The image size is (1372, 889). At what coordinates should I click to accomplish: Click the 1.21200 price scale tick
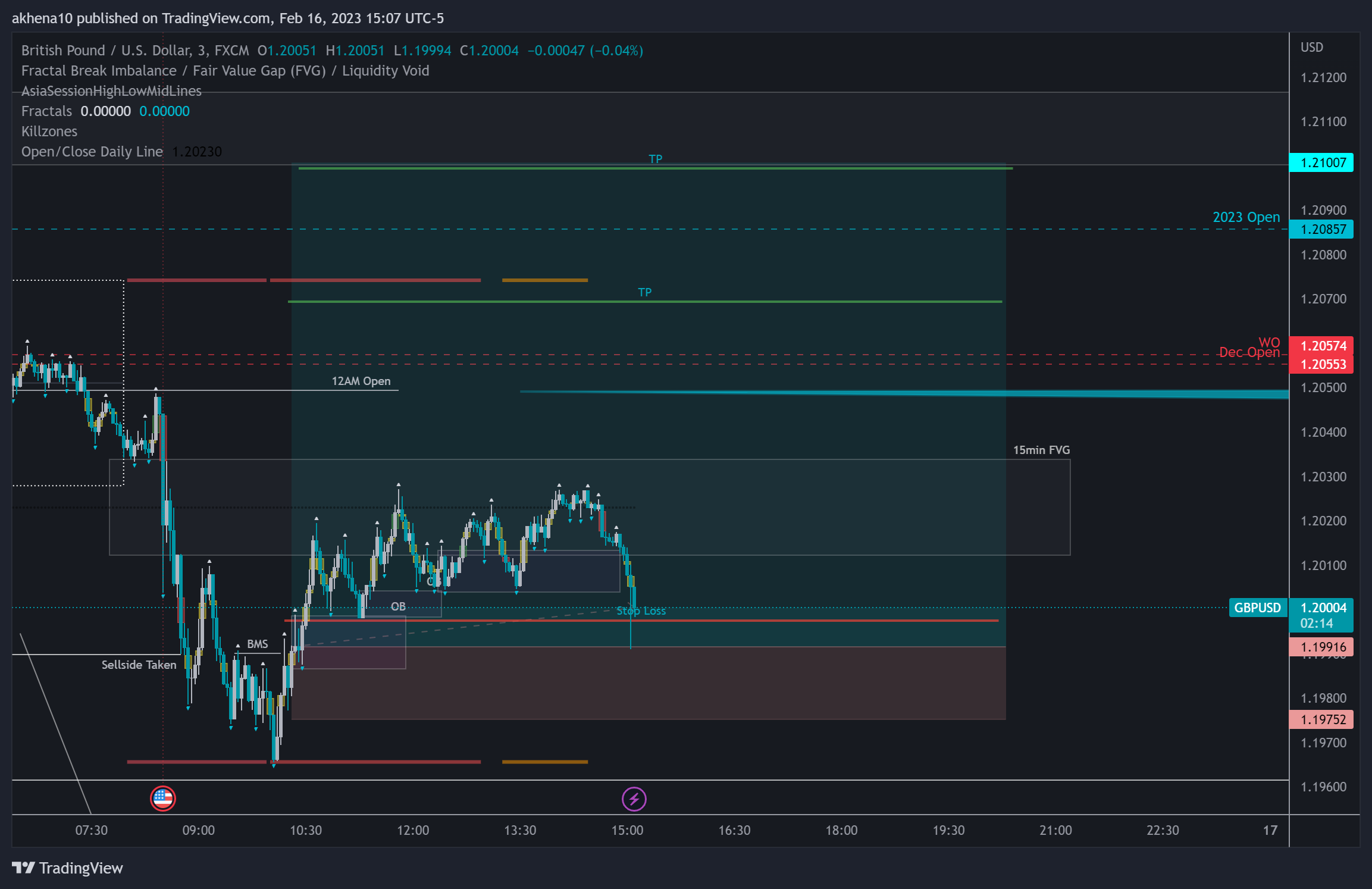click(x=1323, y=77)
